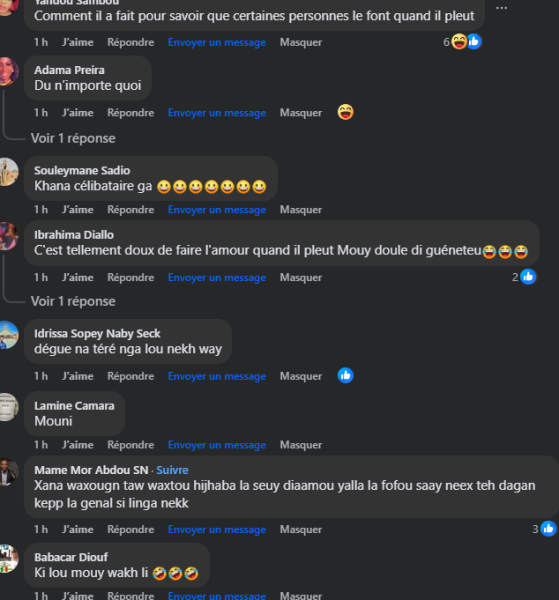559x600 pixels.
Task: Hide Ibrahima Diallo's comment
Action: pyautogui.click(x=301, y=277)
